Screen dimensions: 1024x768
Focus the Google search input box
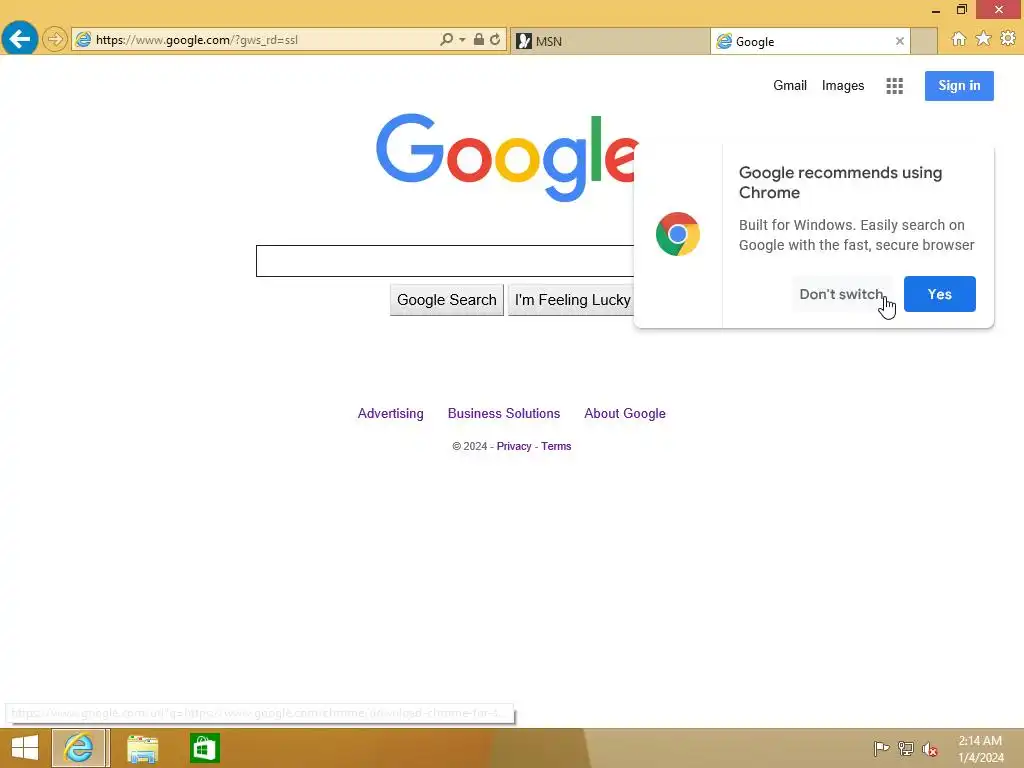(x=445, y=261)
